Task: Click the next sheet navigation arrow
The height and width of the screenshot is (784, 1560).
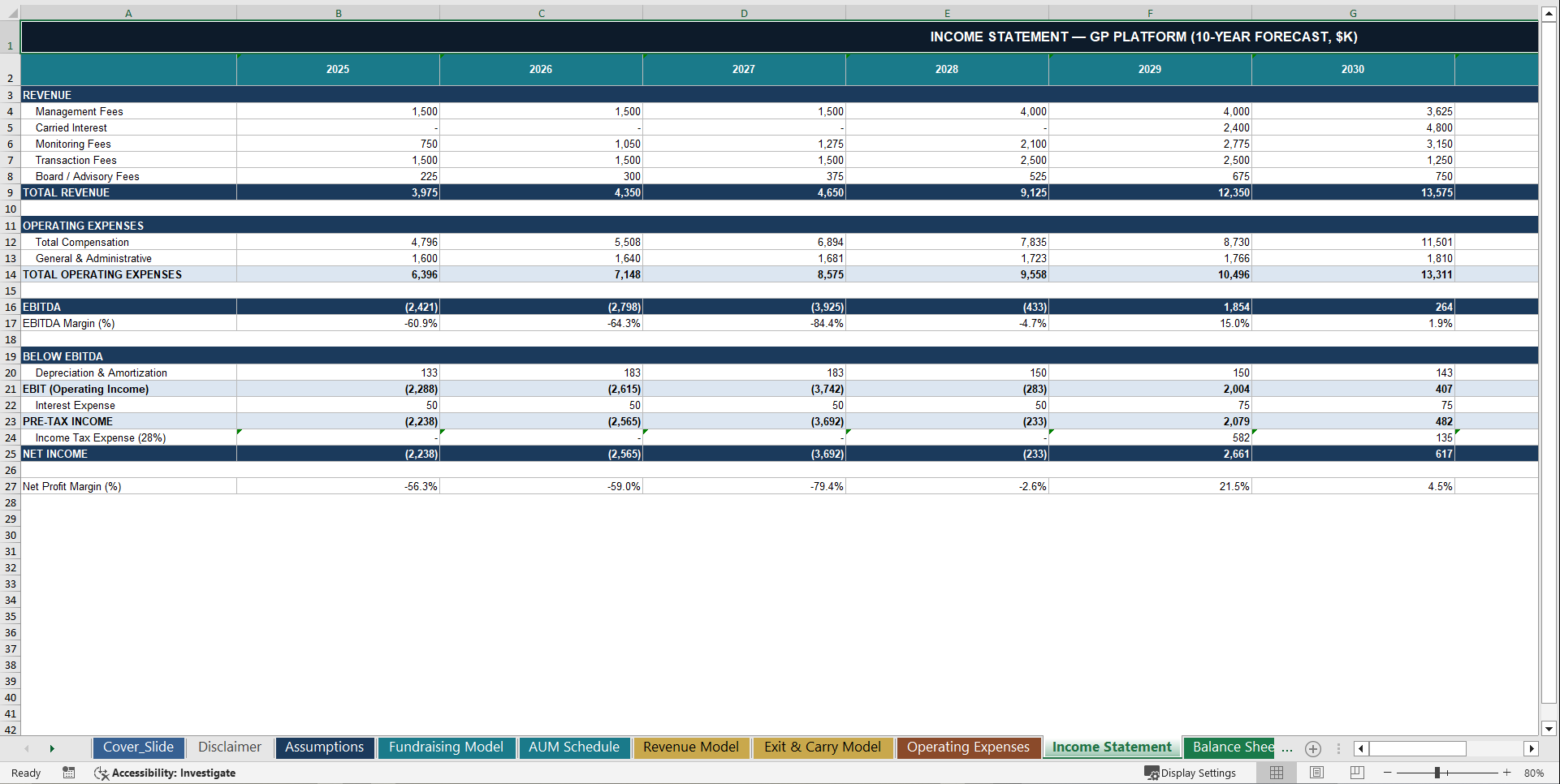Action: pos(52,748)
